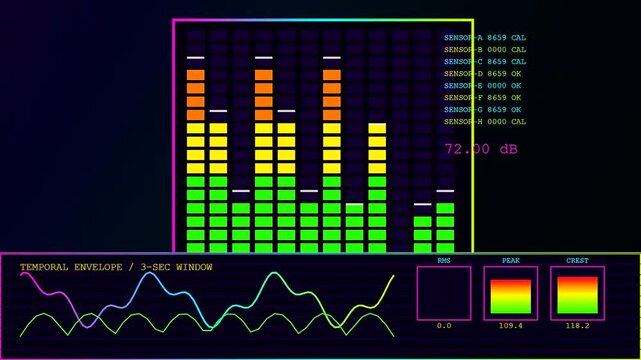Image resolution: width=641 pixels, height=360 pixels.
Task: Select the SENSOR-E 0000 OK row
Action: pos(482,86)
